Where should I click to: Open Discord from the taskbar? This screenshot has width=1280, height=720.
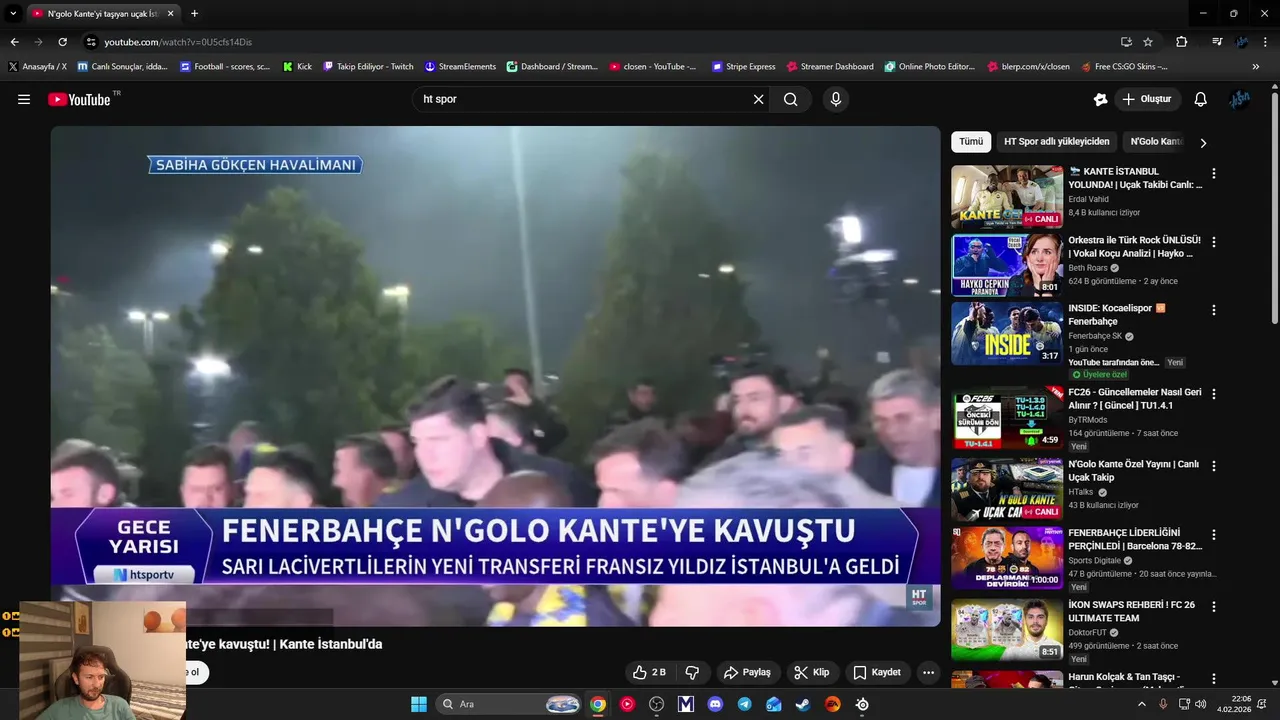(715, 704)
